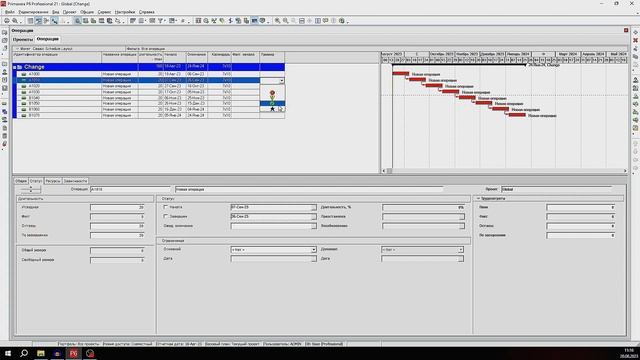Image resolution: width=640 pixels, height=360 pixels.
Task: Click the Zoom In magnifier icon
Action: (x=277, y=21)
